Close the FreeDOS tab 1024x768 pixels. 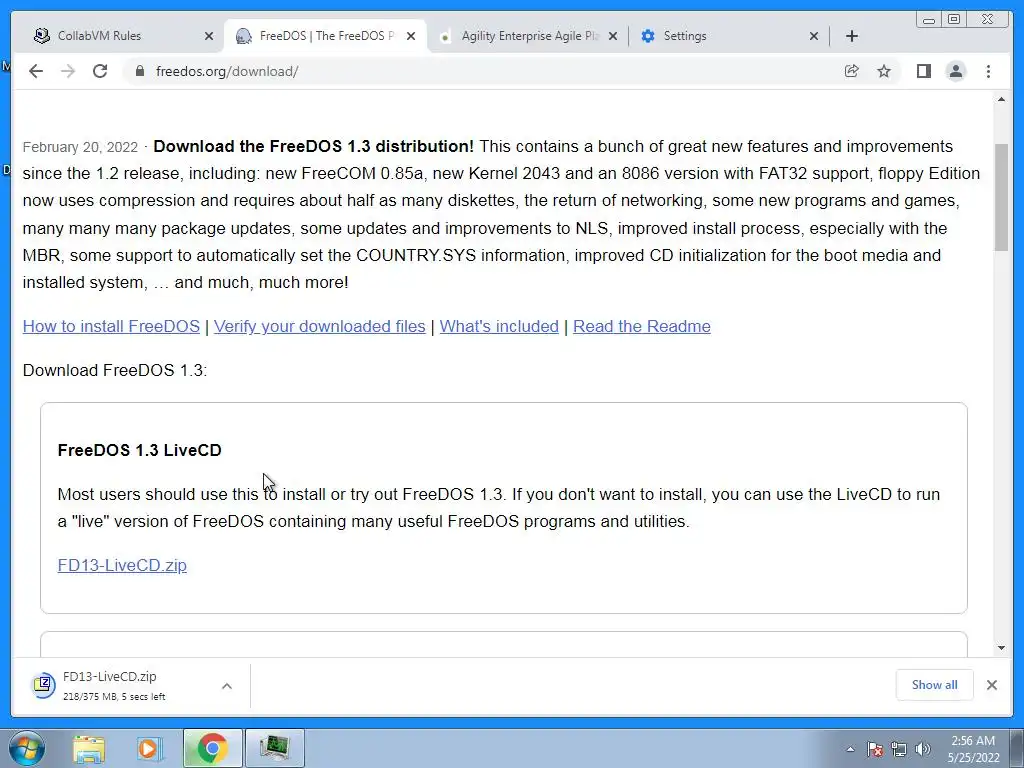coord(411,36)
